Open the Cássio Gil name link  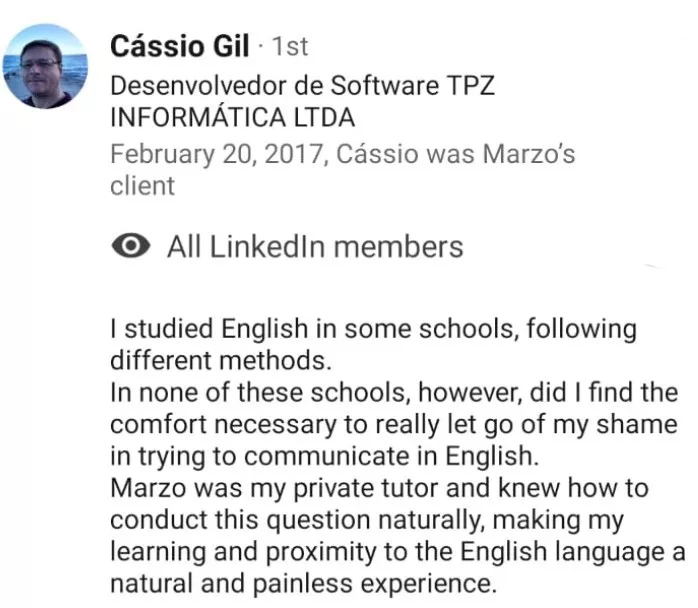tap(179, 46)
